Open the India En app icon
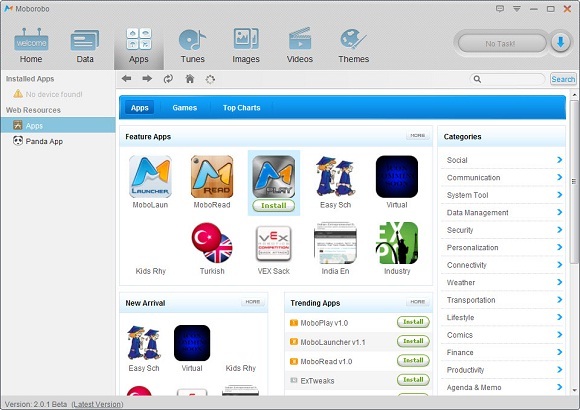This screenshot has width=580, height=410. tap(335, 243)
